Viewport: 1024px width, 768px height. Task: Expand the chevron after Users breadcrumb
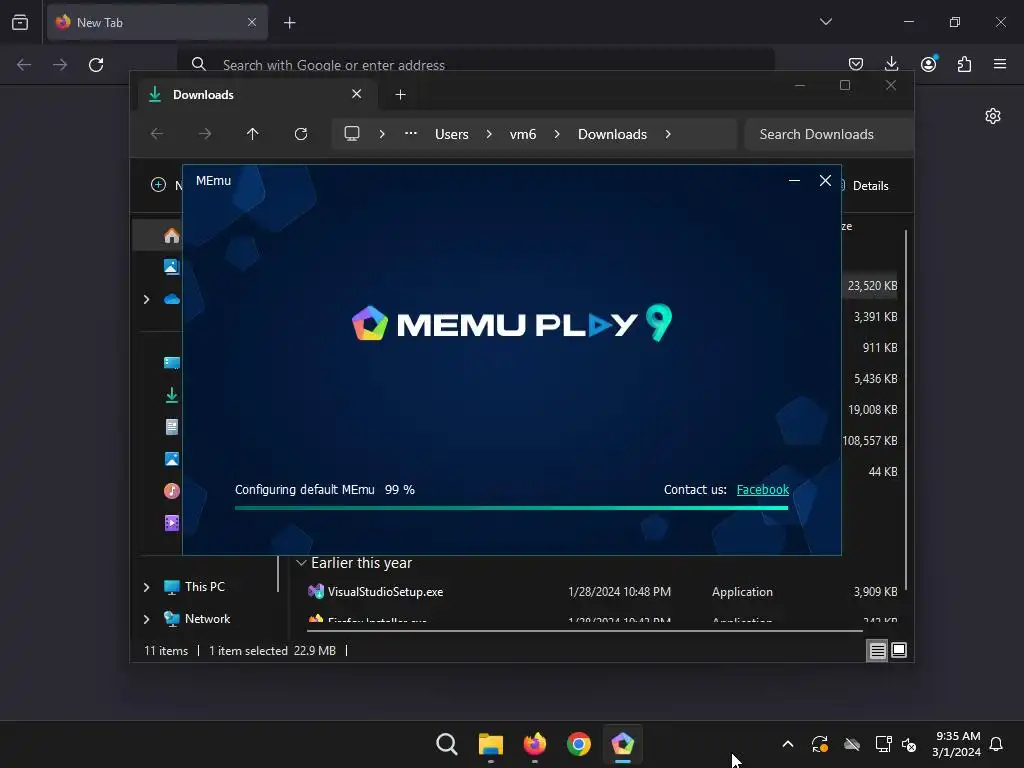[x=488, y=134]
